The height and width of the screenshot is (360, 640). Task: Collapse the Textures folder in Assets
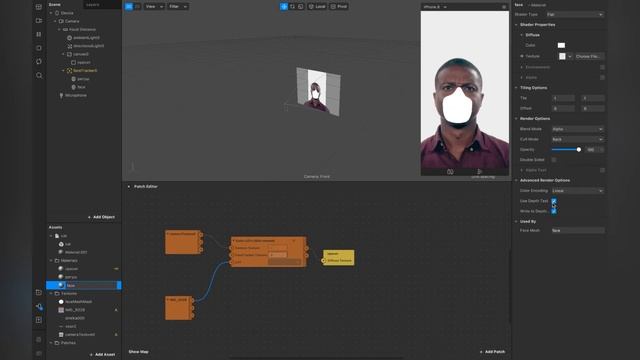click(x=51, y=293)
